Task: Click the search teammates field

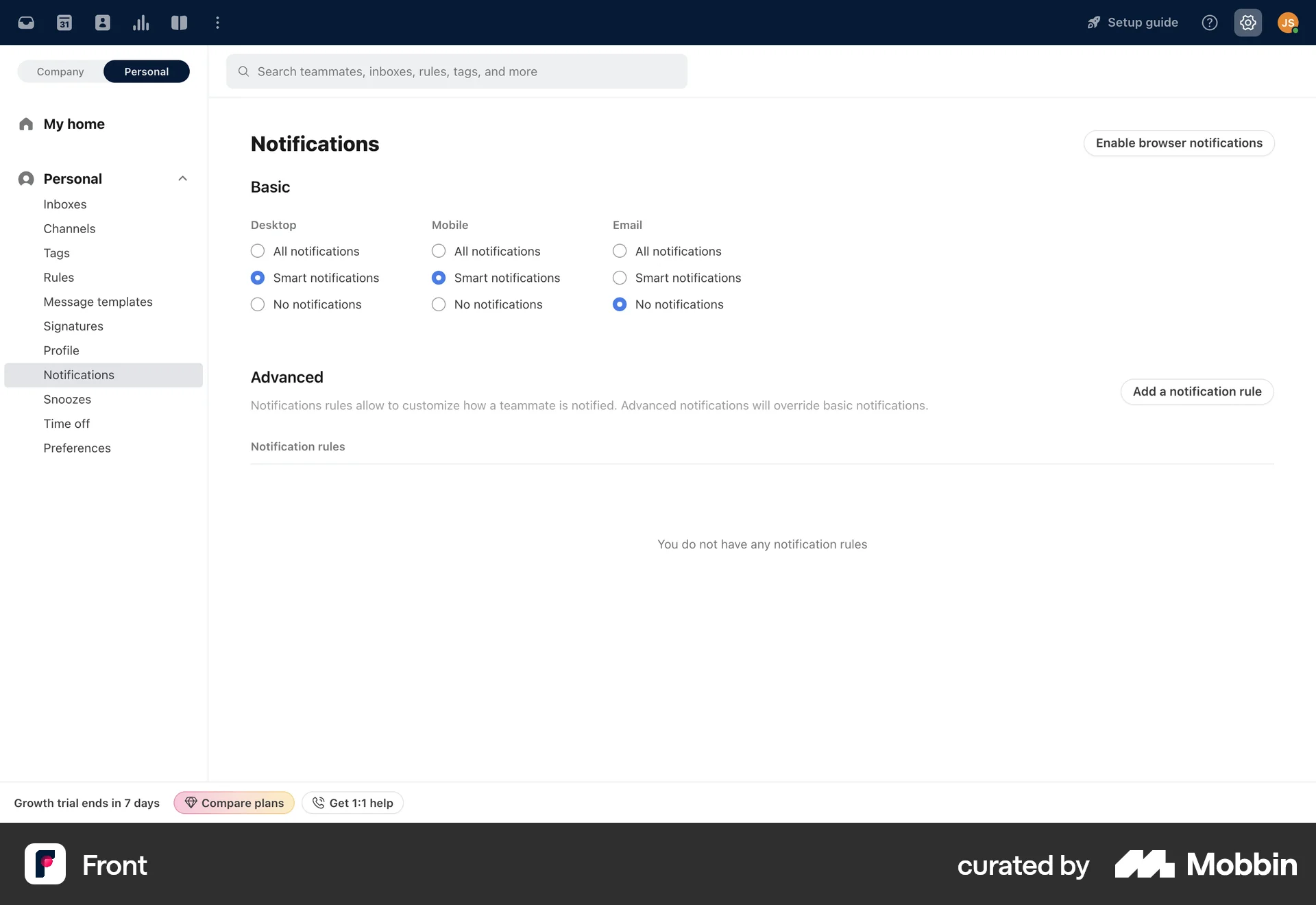Action: pos(456,71)
